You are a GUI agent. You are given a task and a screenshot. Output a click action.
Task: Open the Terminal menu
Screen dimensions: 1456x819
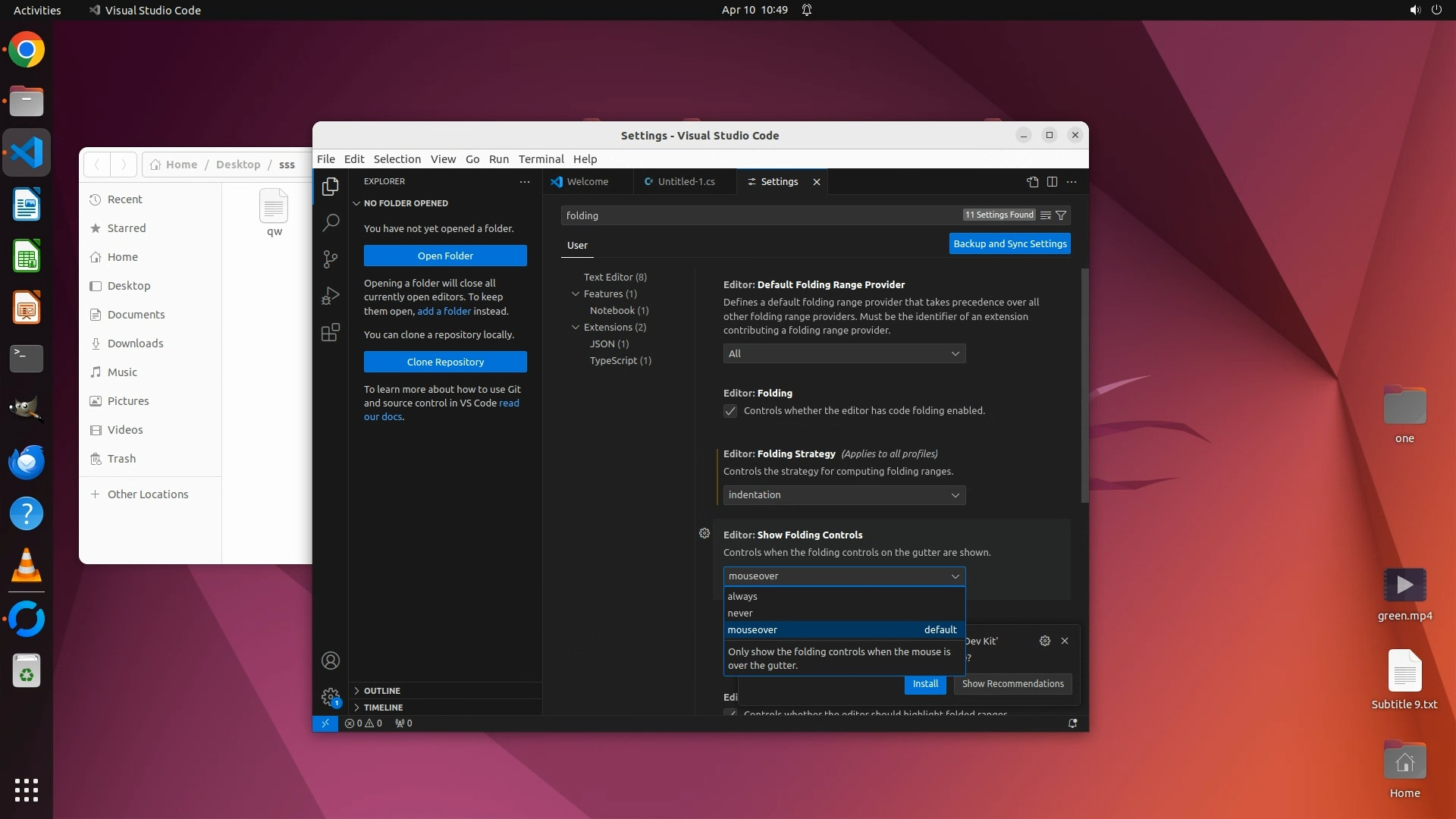pos(541,159)
